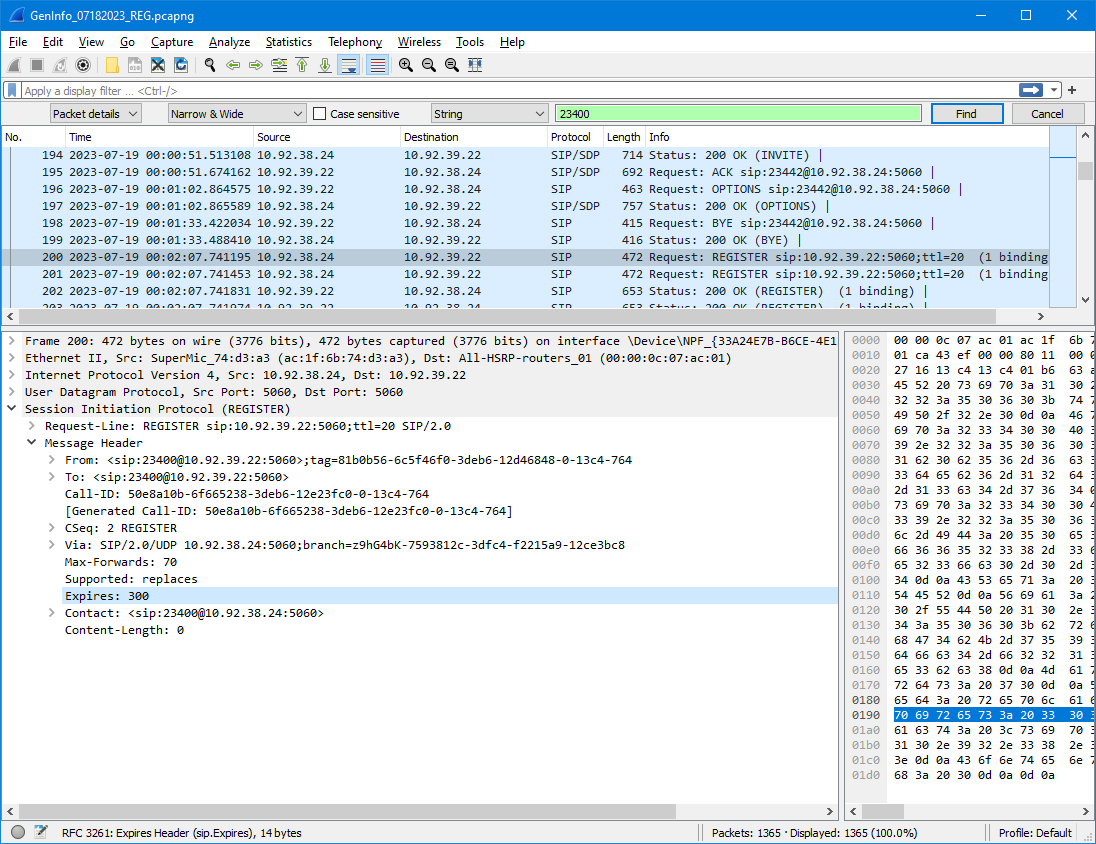Open the Statistics menu

(x=288, y=42)
